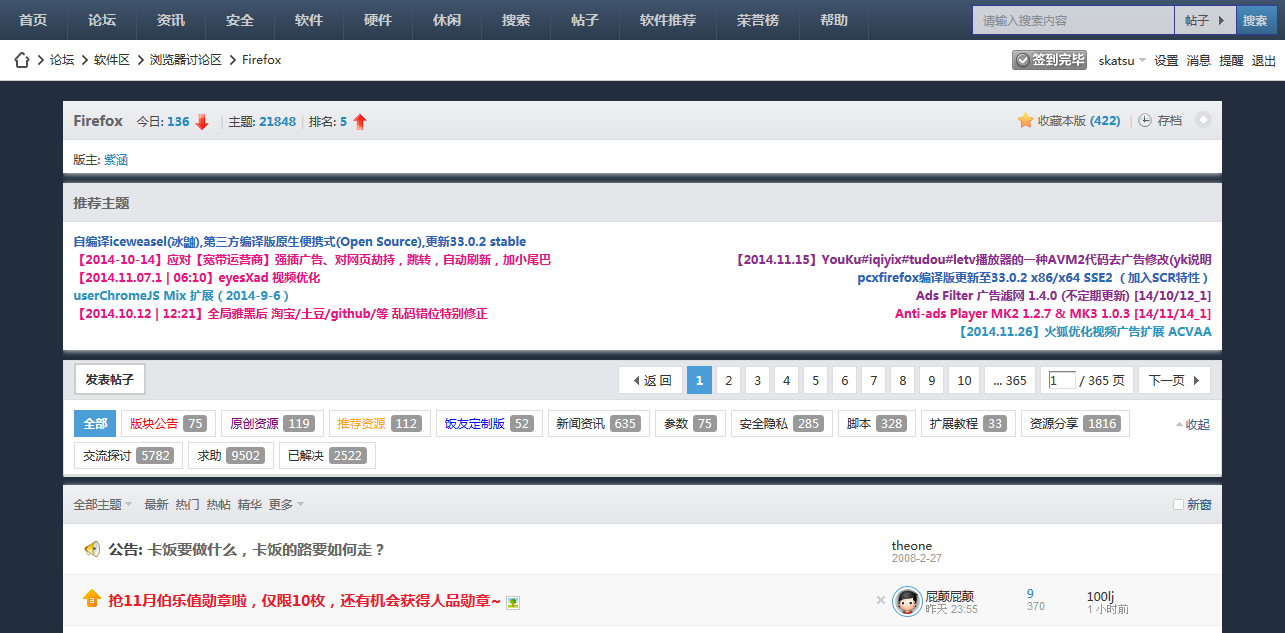Go to 休闲 in the top navigation
The image size is (1285, 633).
pyautogui.click(x=447, y=20)
